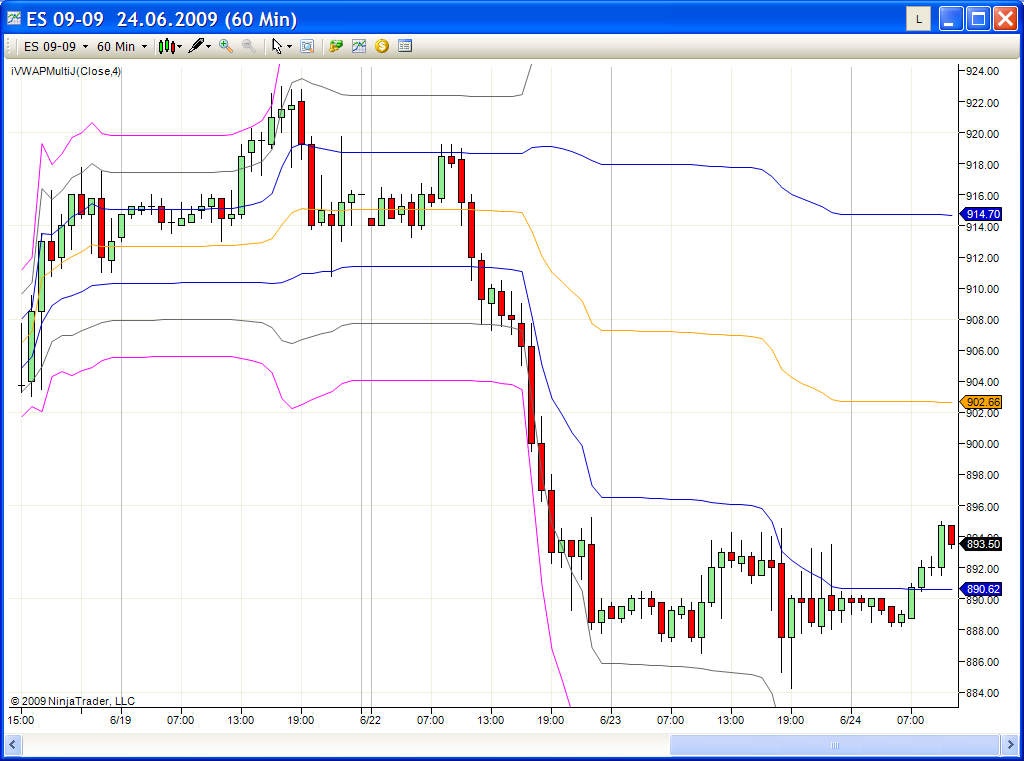Open the chart style candlestick icon
Viewport: 1024px width, 761px height.
(x=167, y=46)
